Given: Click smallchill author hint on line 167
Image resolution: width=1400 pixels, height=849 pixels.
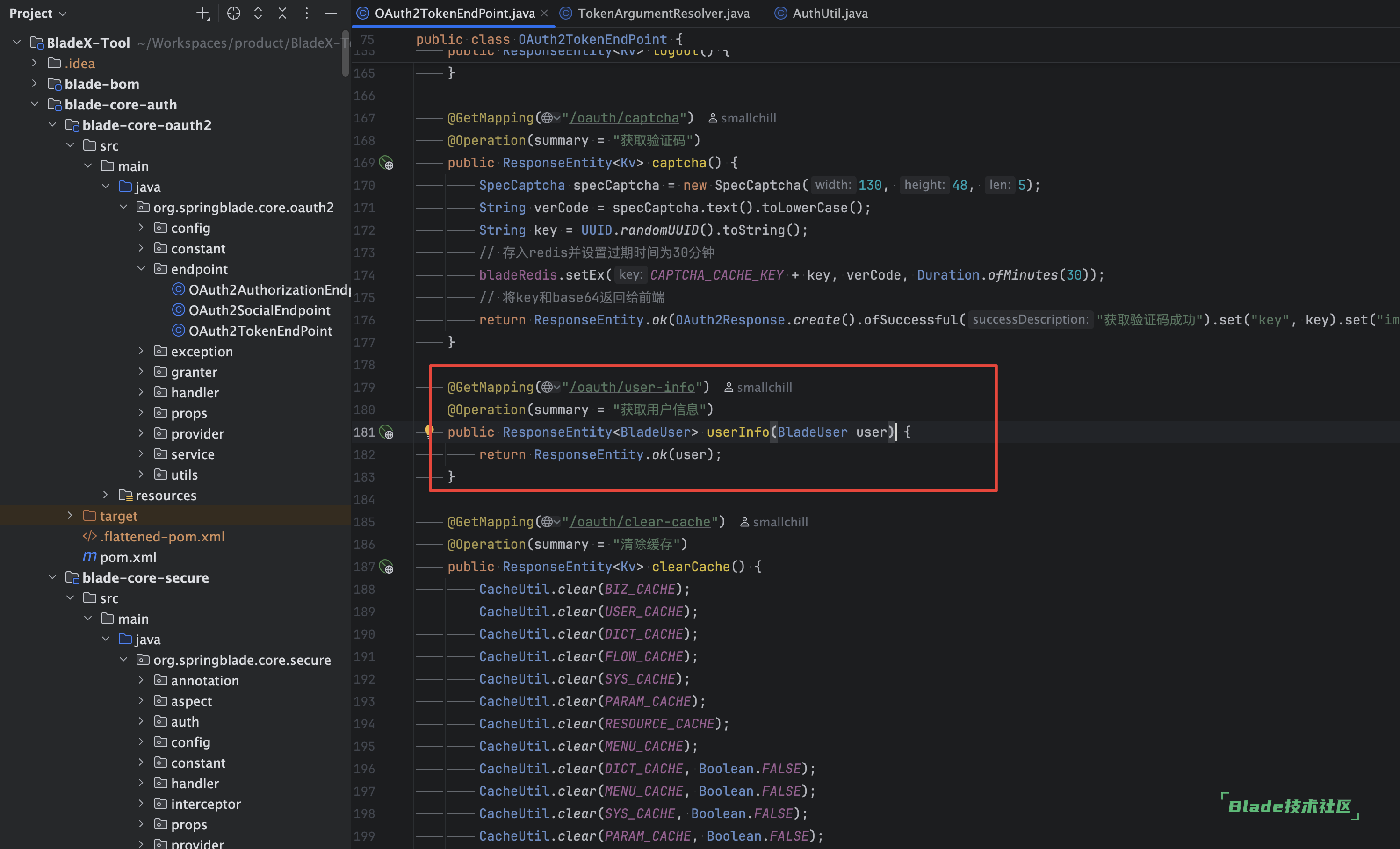Looking at the screenshot, I should coord(742,118).
